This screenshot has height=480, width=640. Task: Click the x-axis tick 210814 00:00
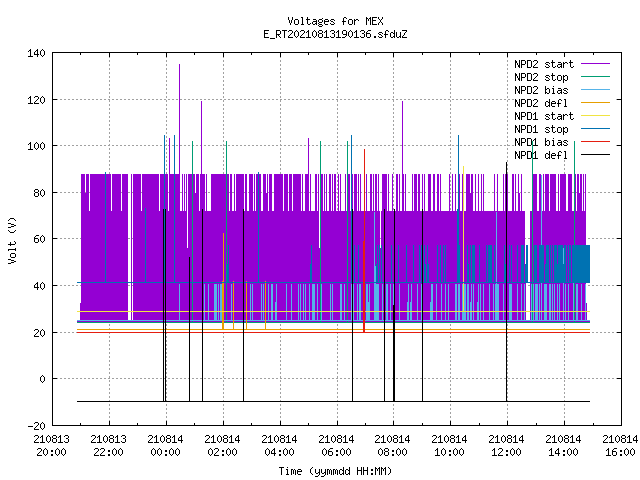tap(166, 446)
